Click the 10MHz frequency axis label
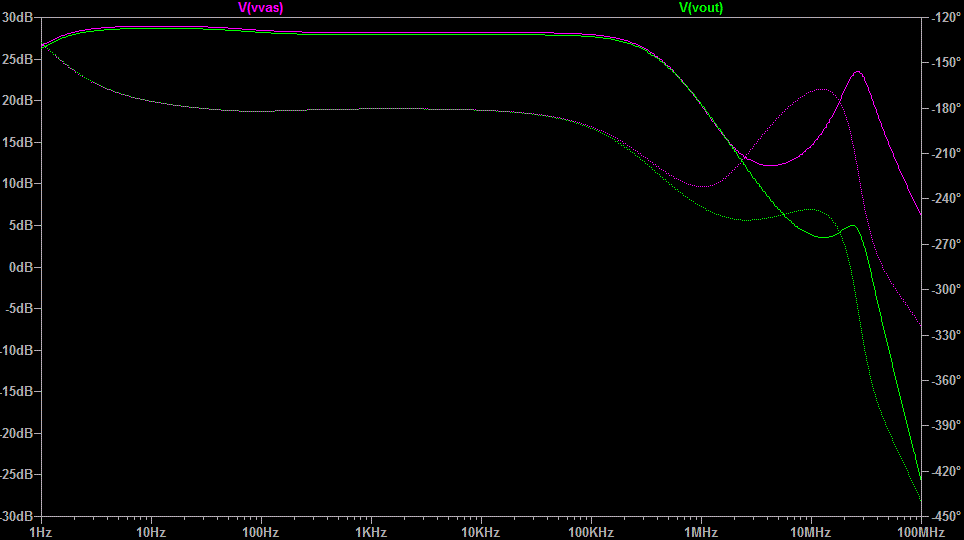The image size is (964, 540). [810, 532]
